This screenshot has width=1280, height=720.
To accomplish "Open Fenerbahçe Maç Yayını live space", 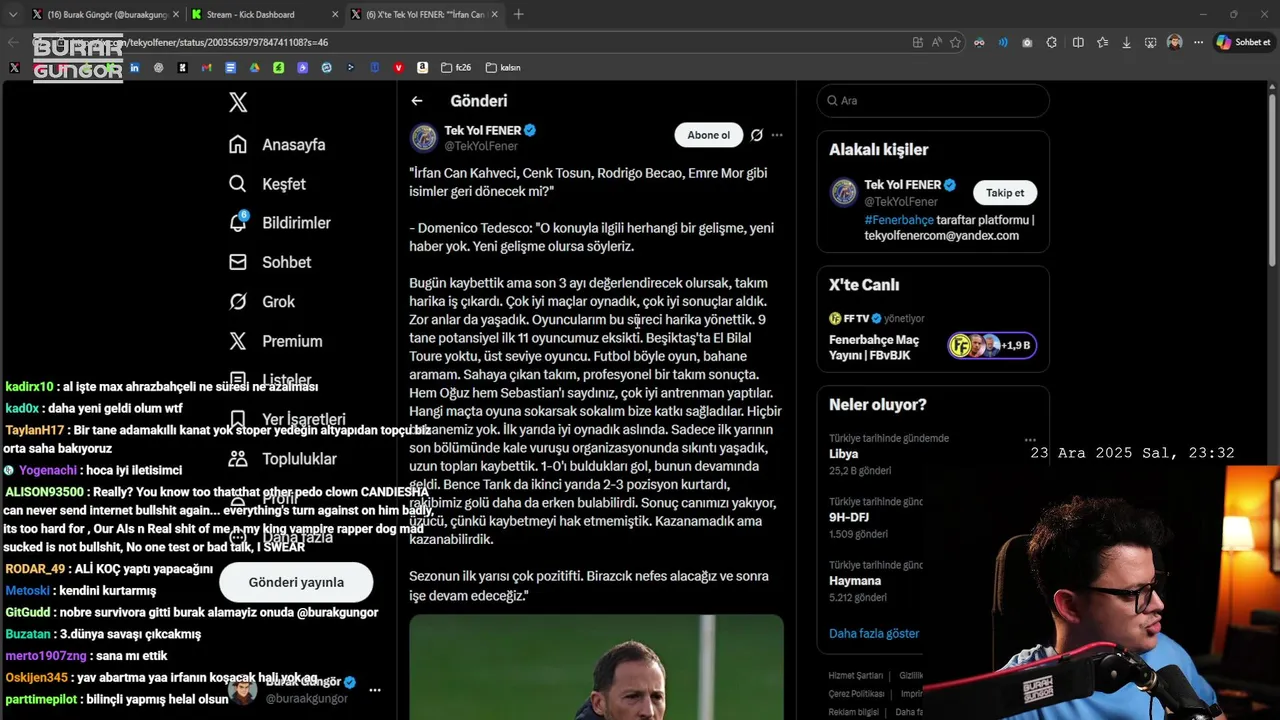I will coord(874,347).
